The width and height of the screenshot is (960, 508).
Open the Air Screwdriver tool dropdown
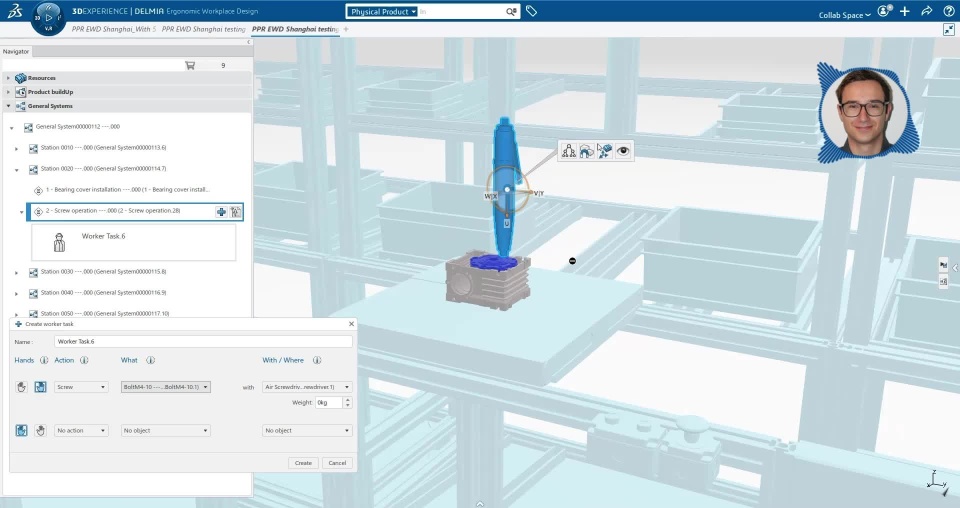307,387
